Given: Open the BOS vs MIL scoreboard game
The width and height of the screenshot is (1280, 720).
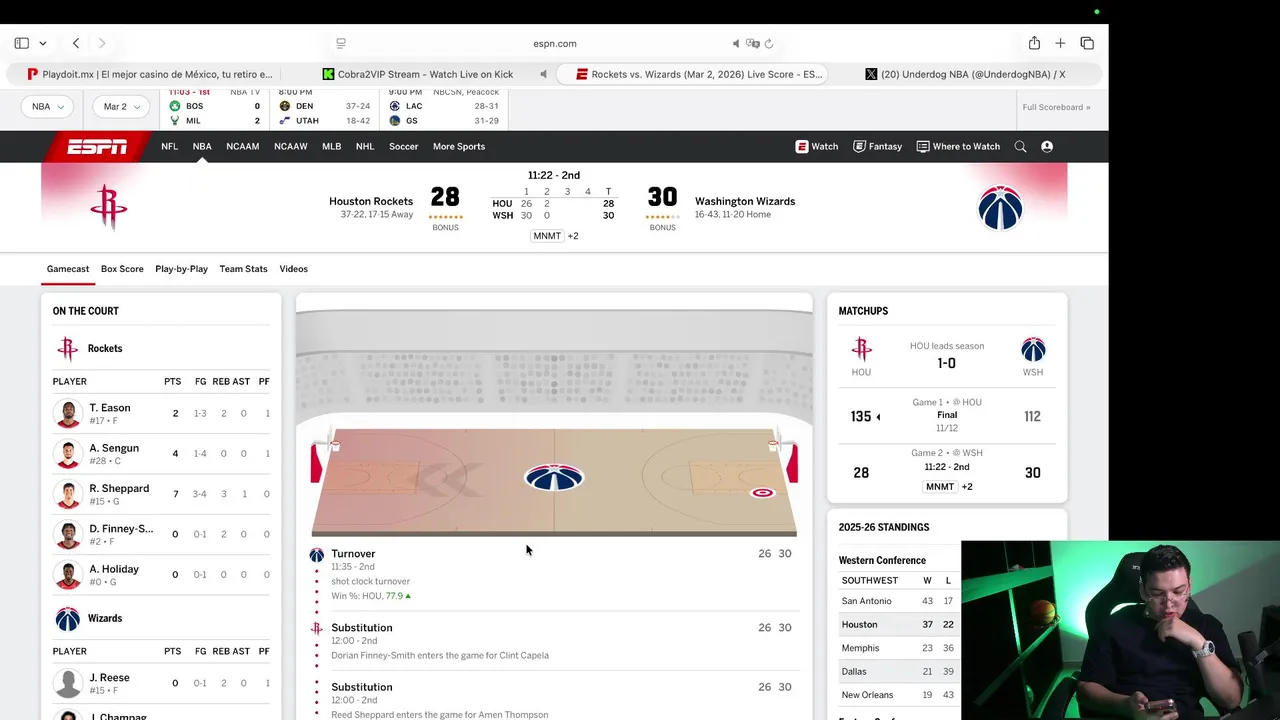Looking at the screenshot, I should point(215,107).
